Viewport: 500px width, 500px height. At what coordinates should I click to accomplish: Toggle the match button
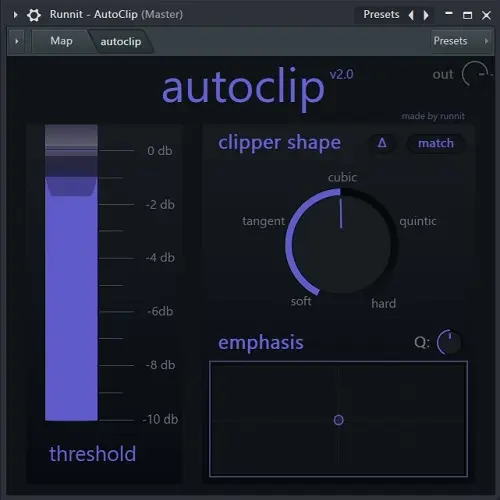pos(436,143)
